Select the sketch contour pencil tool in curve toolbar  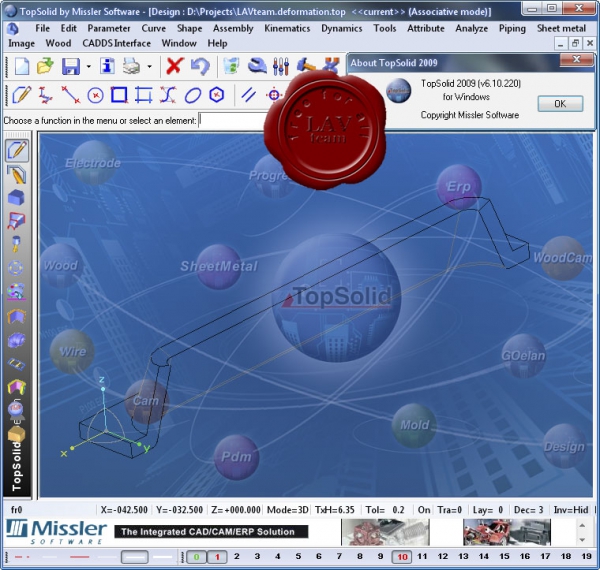point(21,94)
